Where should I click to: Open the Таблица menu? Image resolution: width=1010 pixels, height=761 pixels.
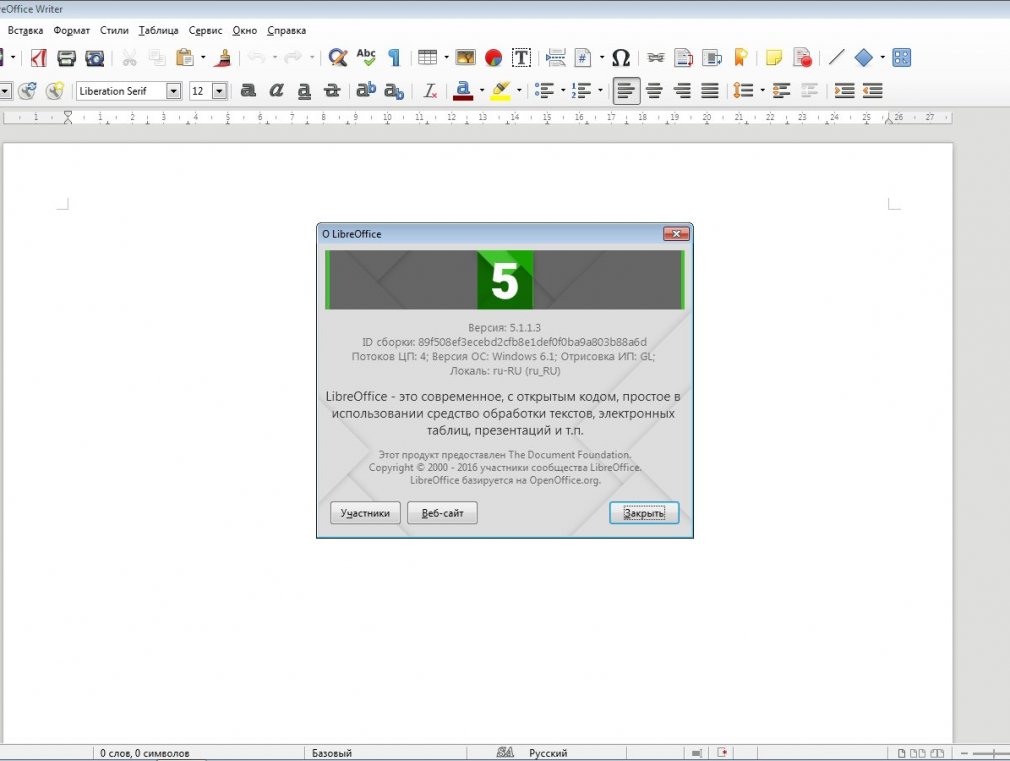pos(158,30)
